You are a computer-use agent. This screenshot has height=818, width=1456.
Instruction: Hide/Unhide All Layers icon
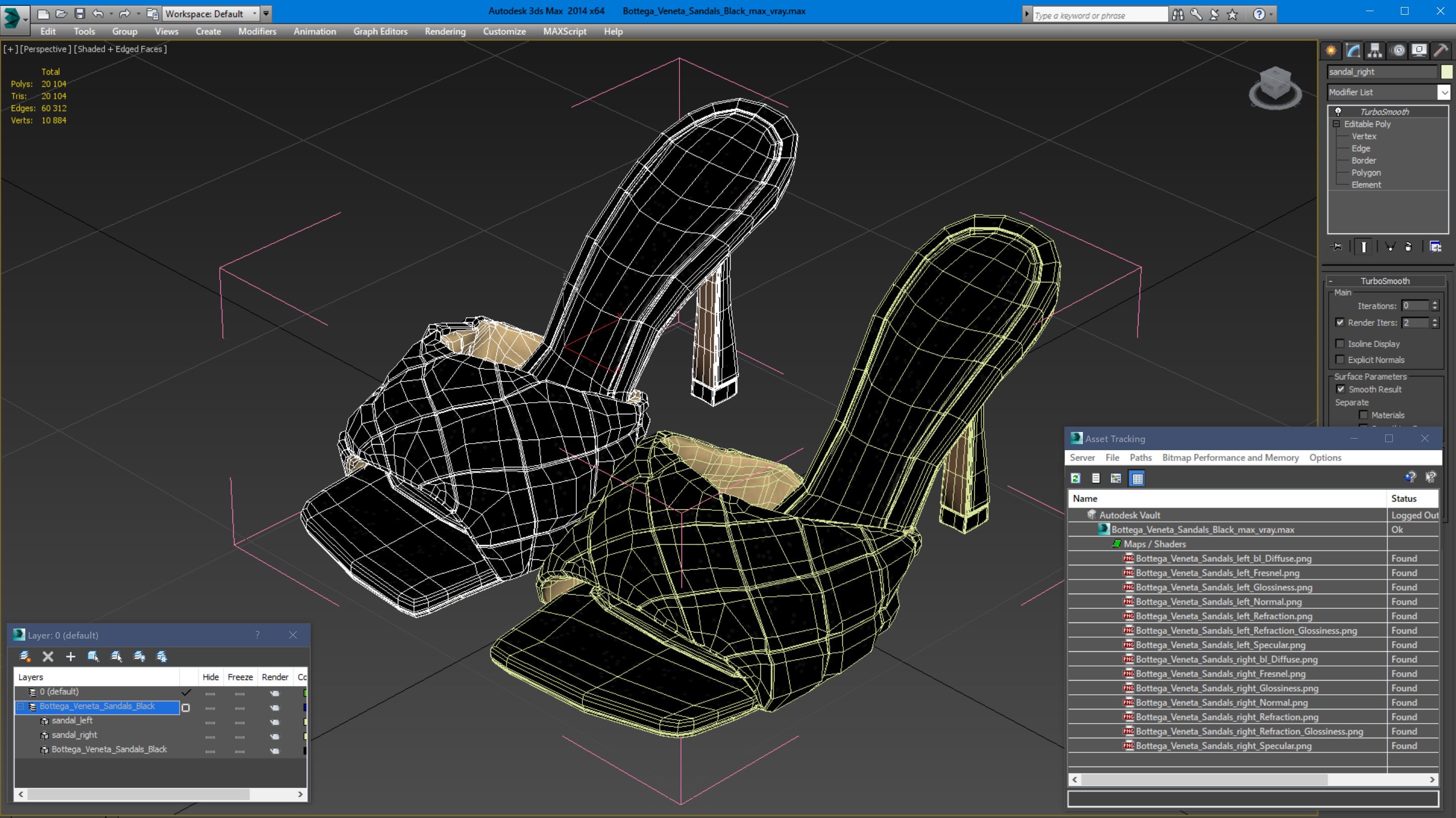pyautogui.click(x=139, y=656)
